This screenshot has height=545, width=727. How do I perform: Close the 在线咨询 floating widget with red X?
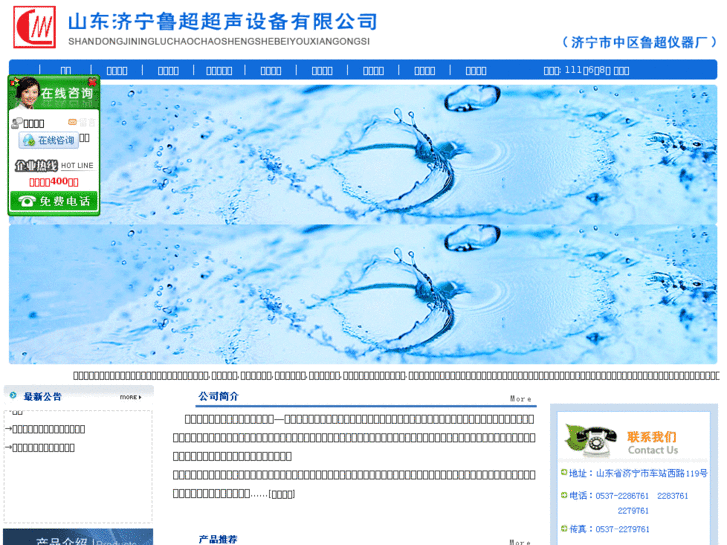point(92,82)
